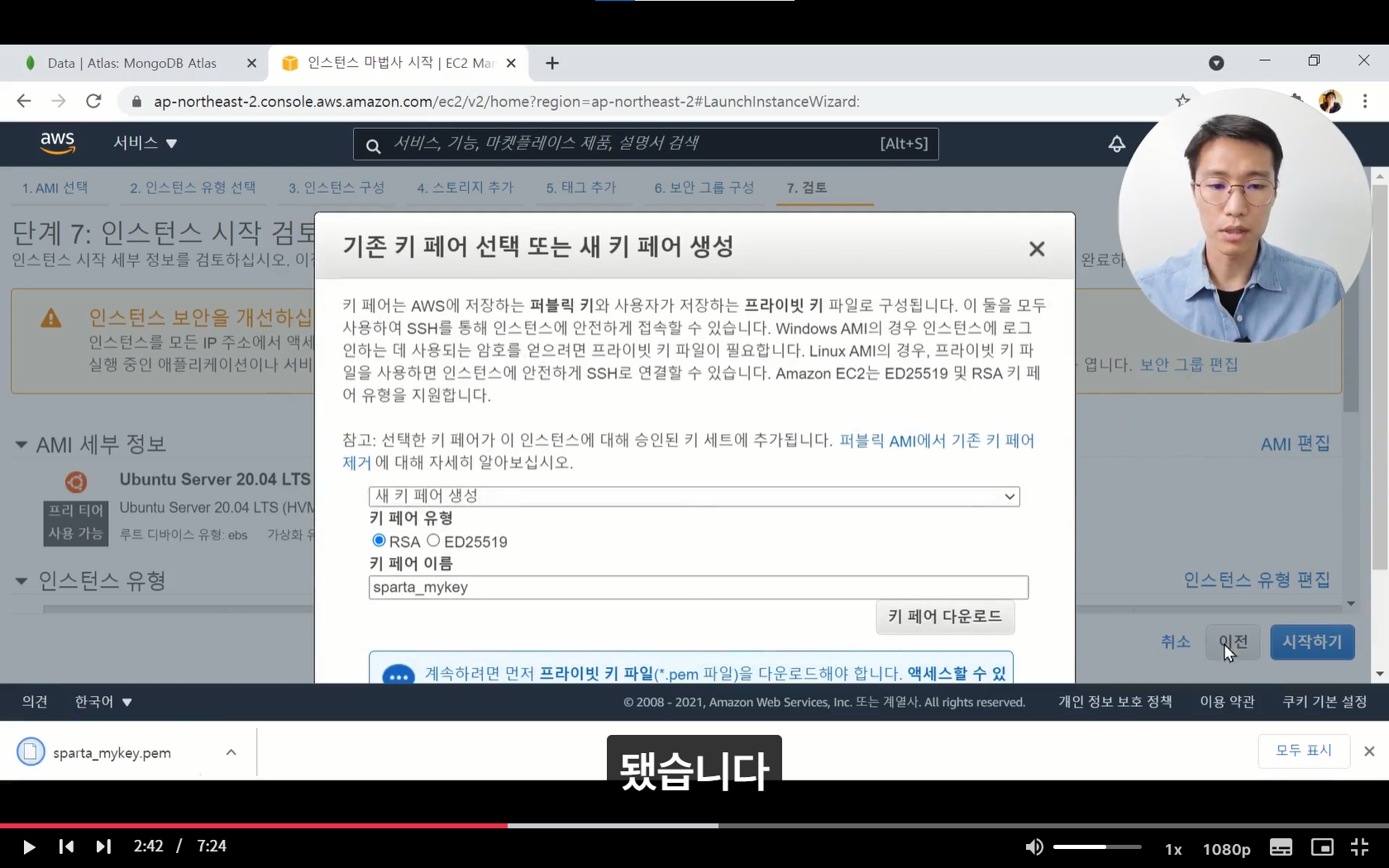Open download options chevron for sparta_mykey.pem
The width and height of the screenshot is (1389, 868).
[x=231, y=752]
